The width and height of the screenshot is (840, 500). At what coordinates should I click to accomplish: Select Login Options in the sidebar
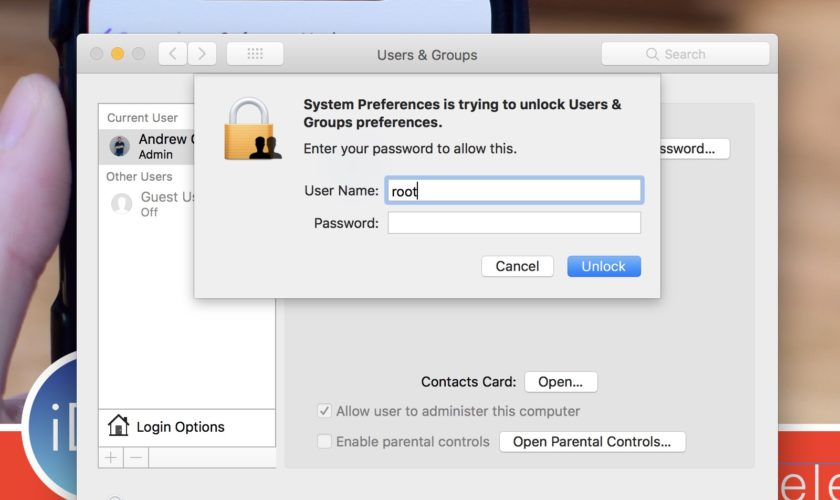tap(180, 427)
